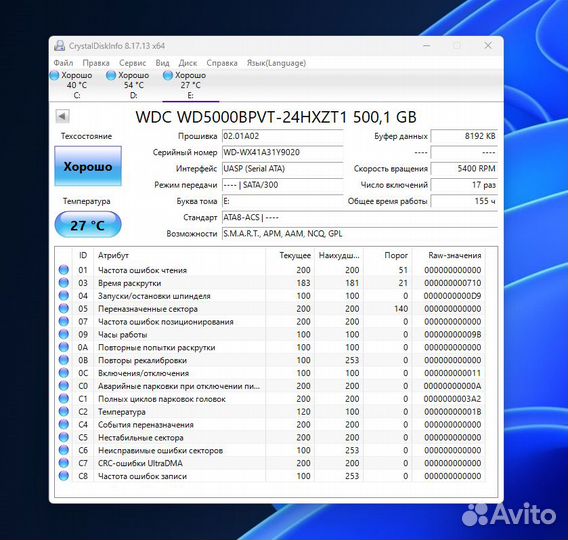The width and height of the screenshot is (568, 540).
Task: Click status orb for attribute C7 CRC errors
Action: click(64, 463)
